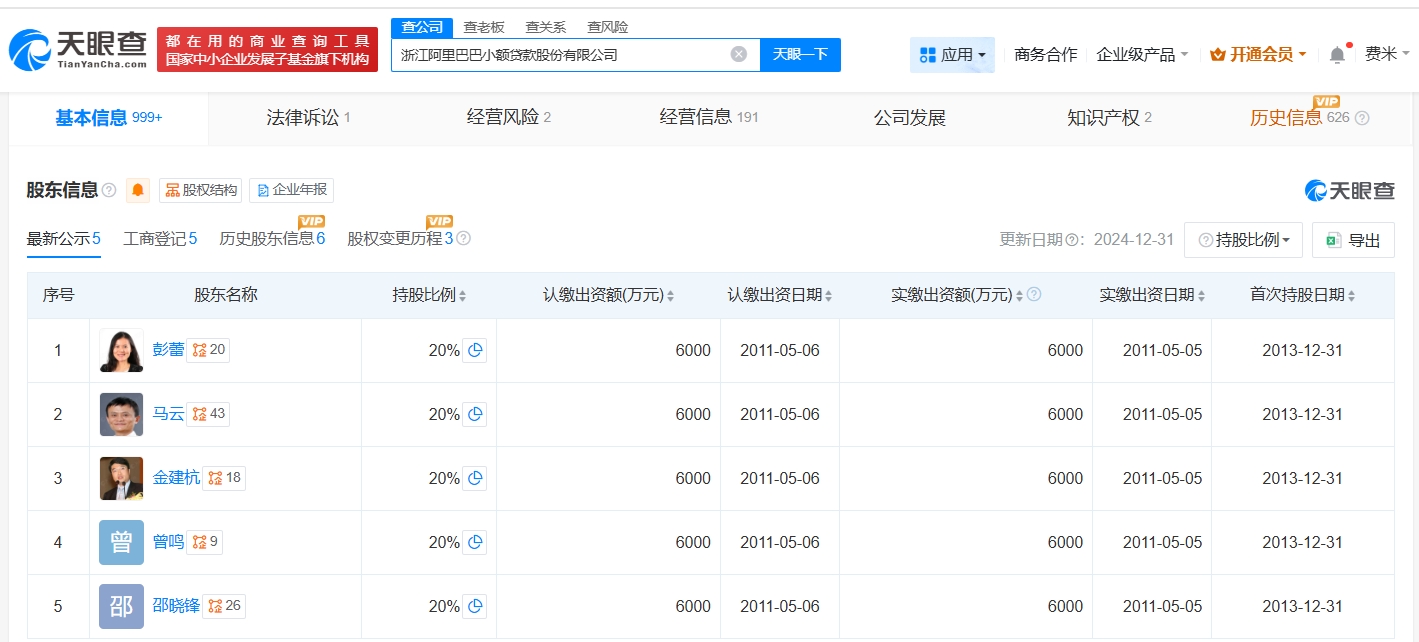Open pie chart icon for 马云's shareholding
The width and height of the screenshot is (1419, 642).
pos(475,414)
